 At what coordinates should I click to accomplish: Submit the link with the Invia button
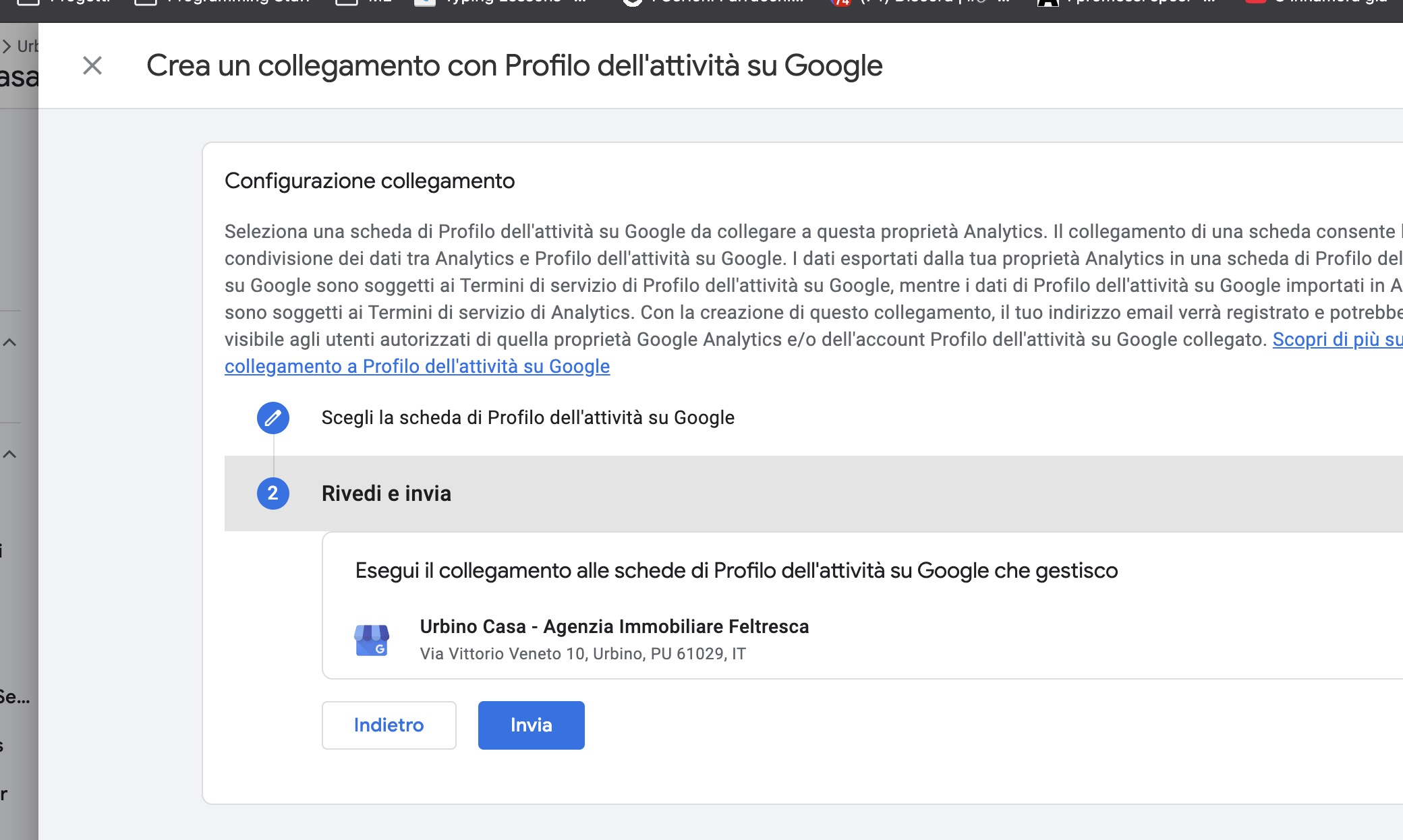532,725
